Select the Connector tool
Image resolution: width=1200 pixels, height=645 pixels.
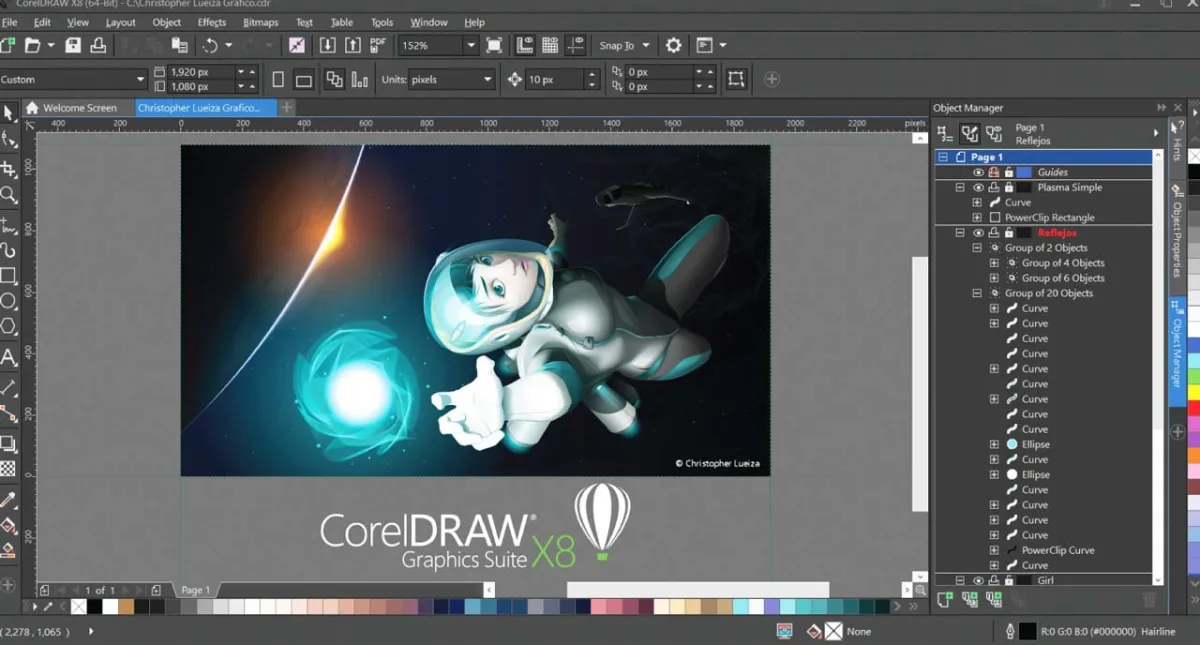coord(8,414)
